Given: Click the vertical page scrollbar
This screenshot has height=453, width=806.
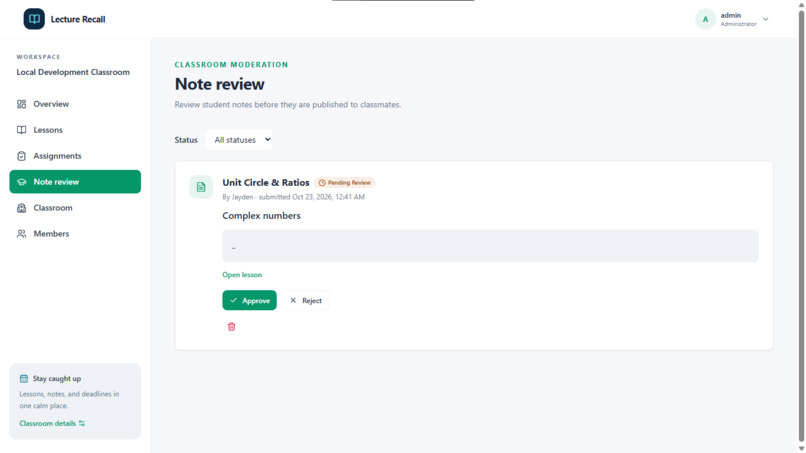Looking at the screenshot, I should pos(801,226).
